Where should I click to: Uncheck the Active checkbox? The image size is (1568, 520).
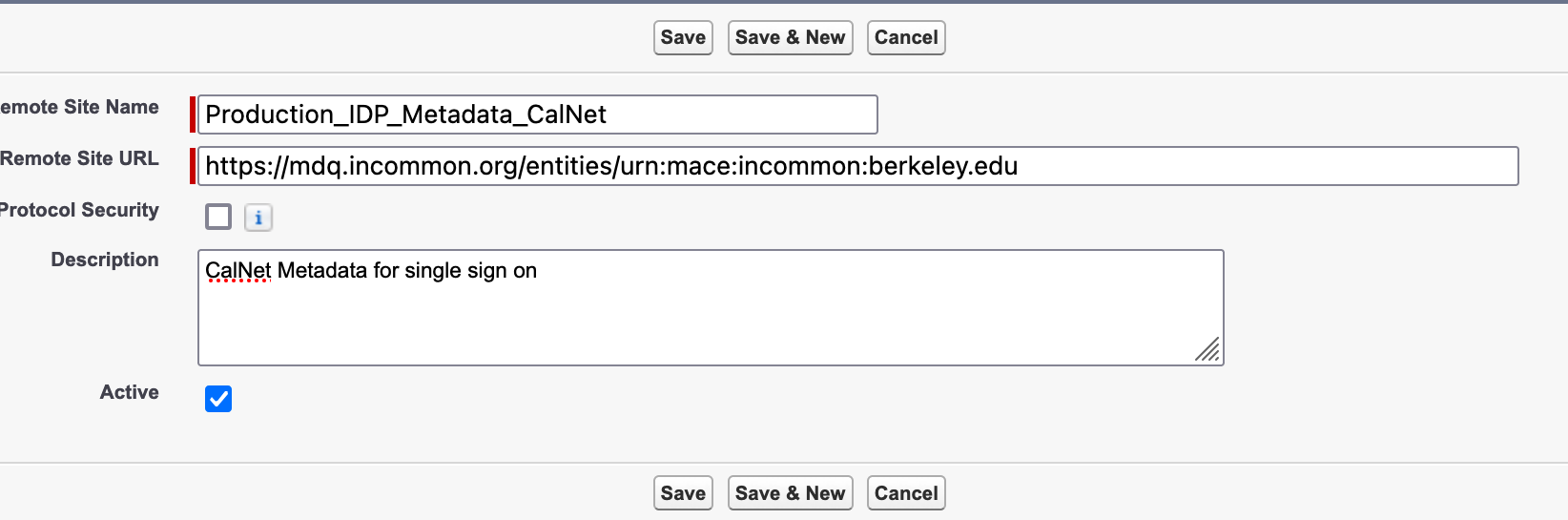click(218, 399)
